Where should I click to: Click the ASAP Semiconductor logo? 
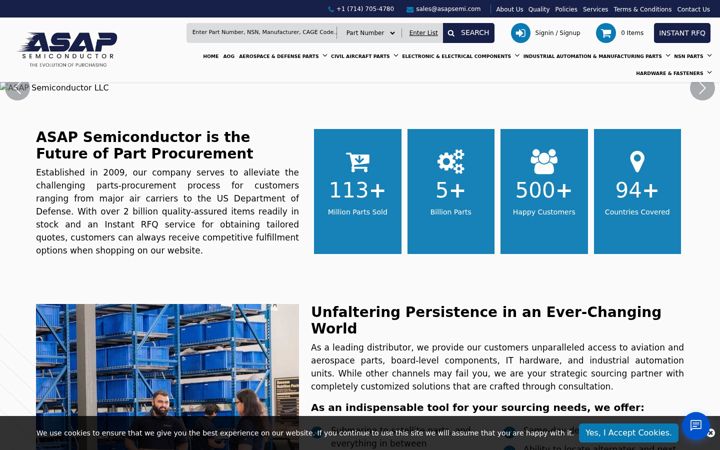tap(68, 50)
